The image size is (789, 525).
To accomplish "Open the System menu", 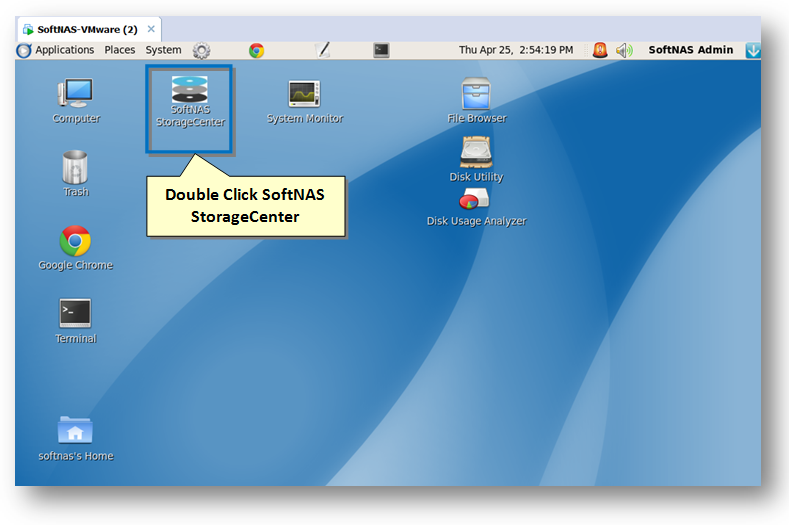I will click(x=164, y=50).
